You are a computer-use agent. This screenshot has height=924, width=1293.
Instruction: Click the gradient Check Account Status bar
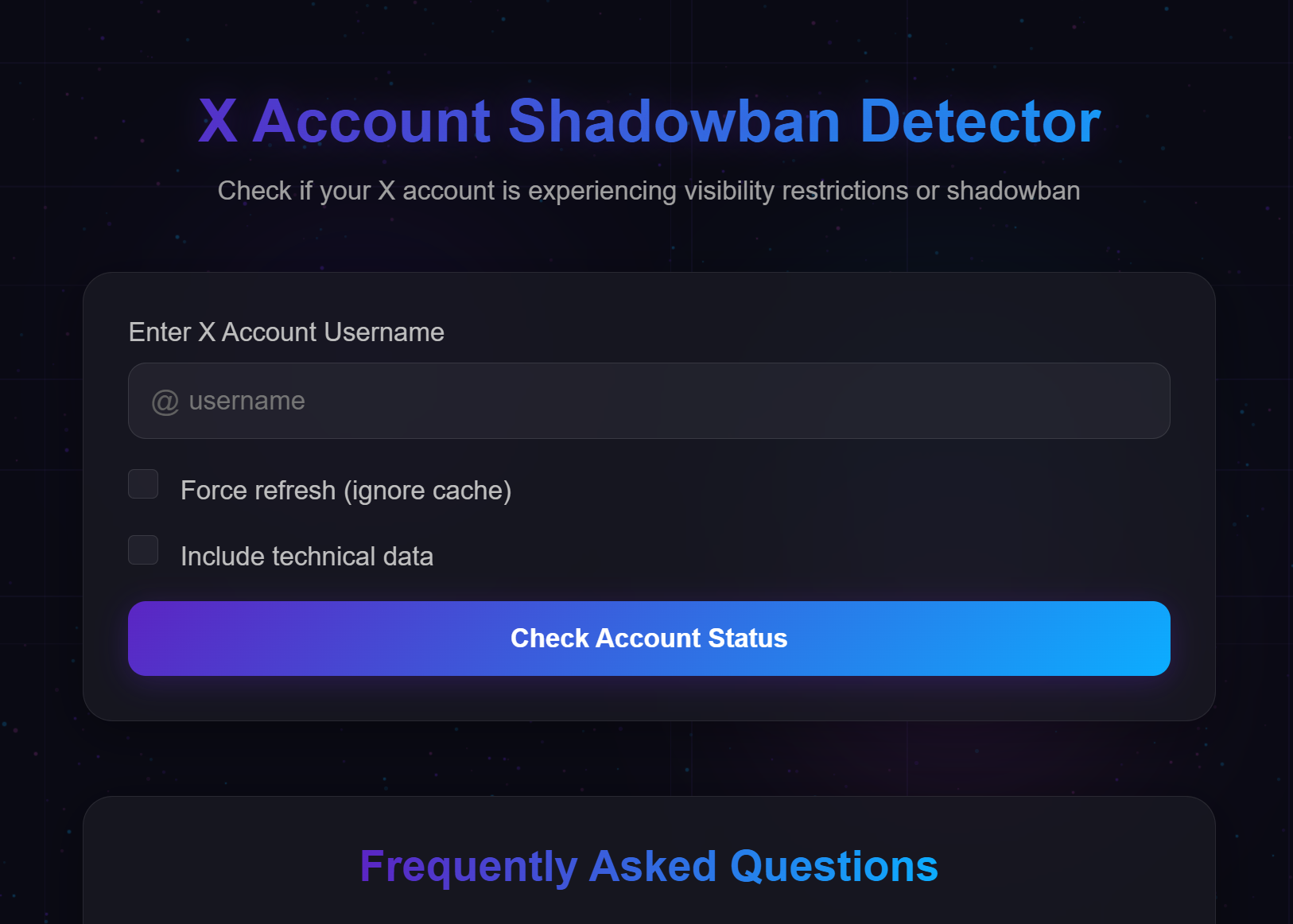pos(648,639)
